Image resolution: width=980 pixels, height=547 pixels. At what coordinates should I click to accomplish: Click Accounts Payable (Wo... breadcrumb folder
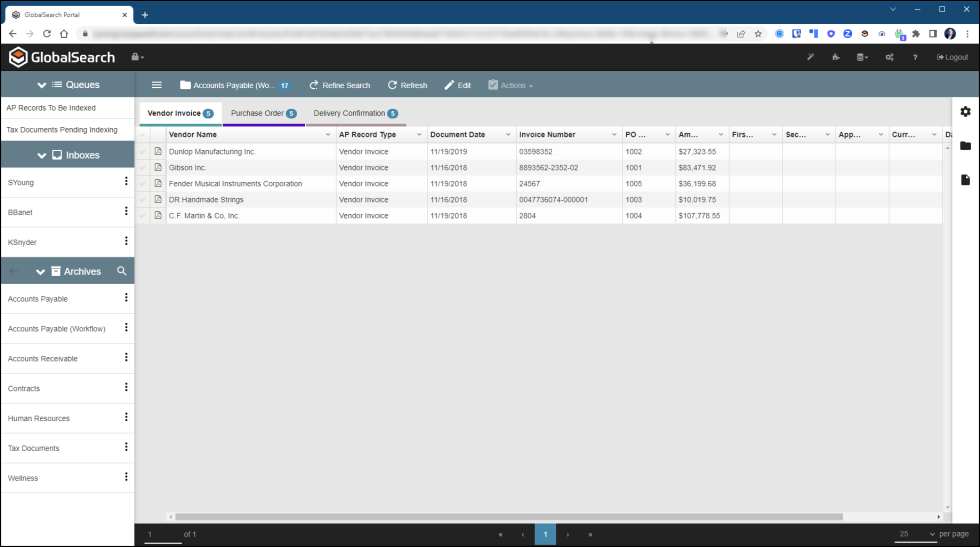pos(234,85)
